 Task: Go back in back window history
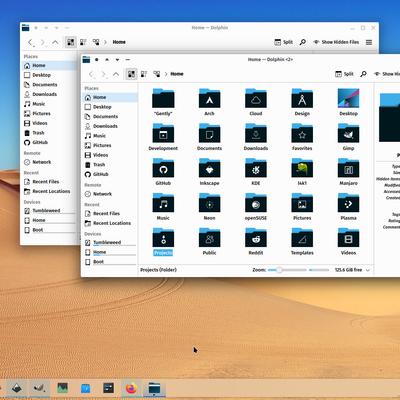coord(30,42)
